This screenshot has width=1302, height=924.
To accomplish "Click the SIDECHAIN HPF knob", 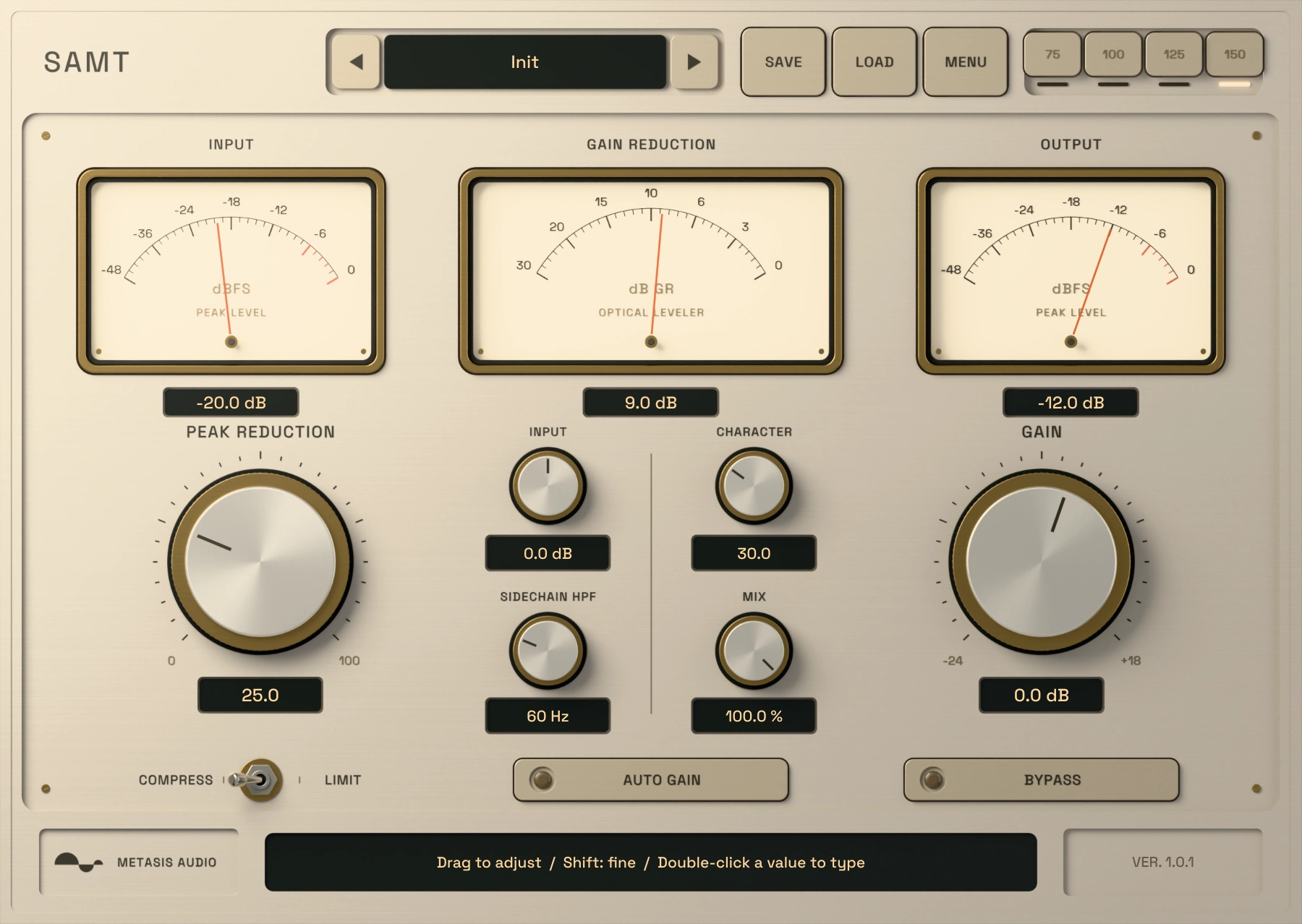I will 548,651.
